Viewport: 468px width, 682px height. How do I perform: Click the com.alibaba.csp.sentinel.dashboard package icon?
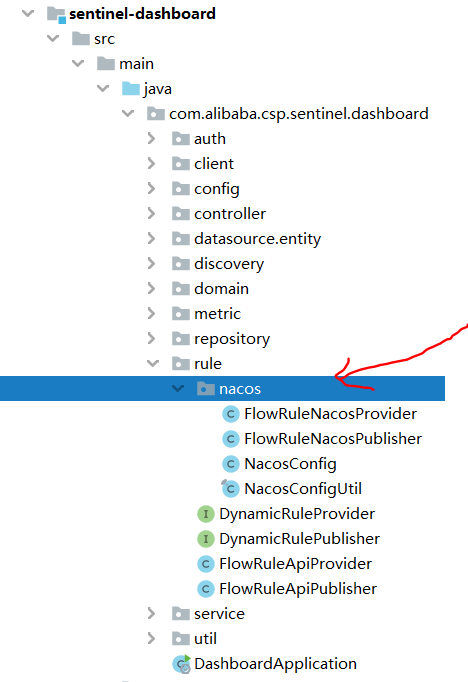[156, 114]
